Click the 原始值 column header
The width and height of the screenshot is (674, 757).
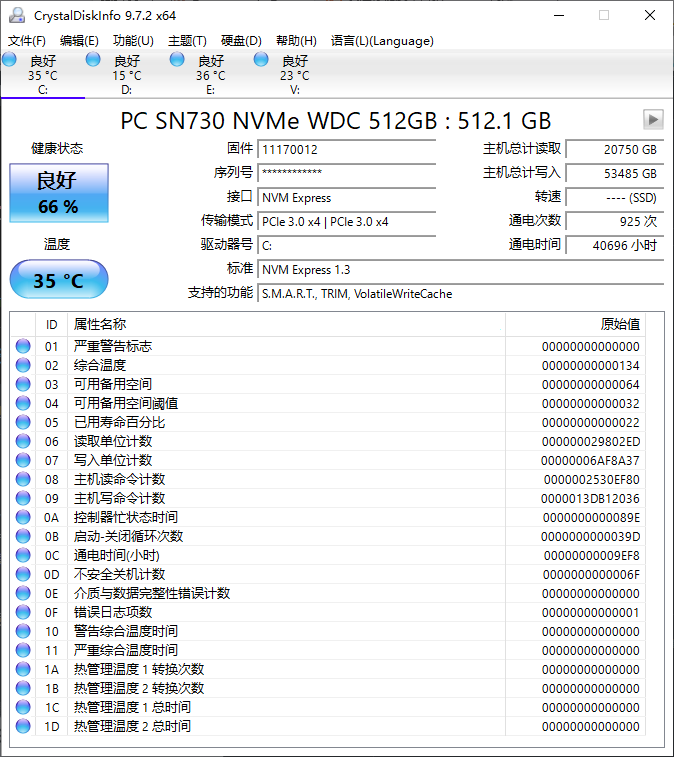pos(576,324)
